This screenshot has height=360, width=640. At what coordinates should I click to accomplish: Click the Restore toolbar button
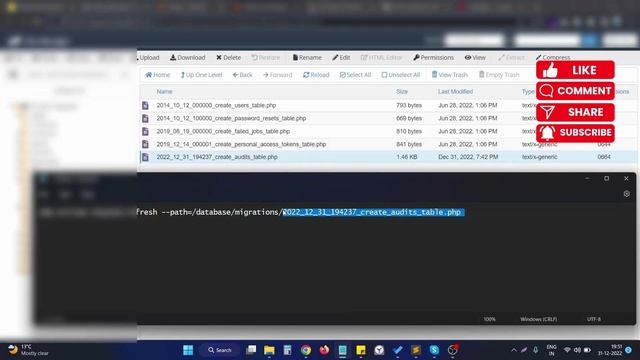[266, 58]
